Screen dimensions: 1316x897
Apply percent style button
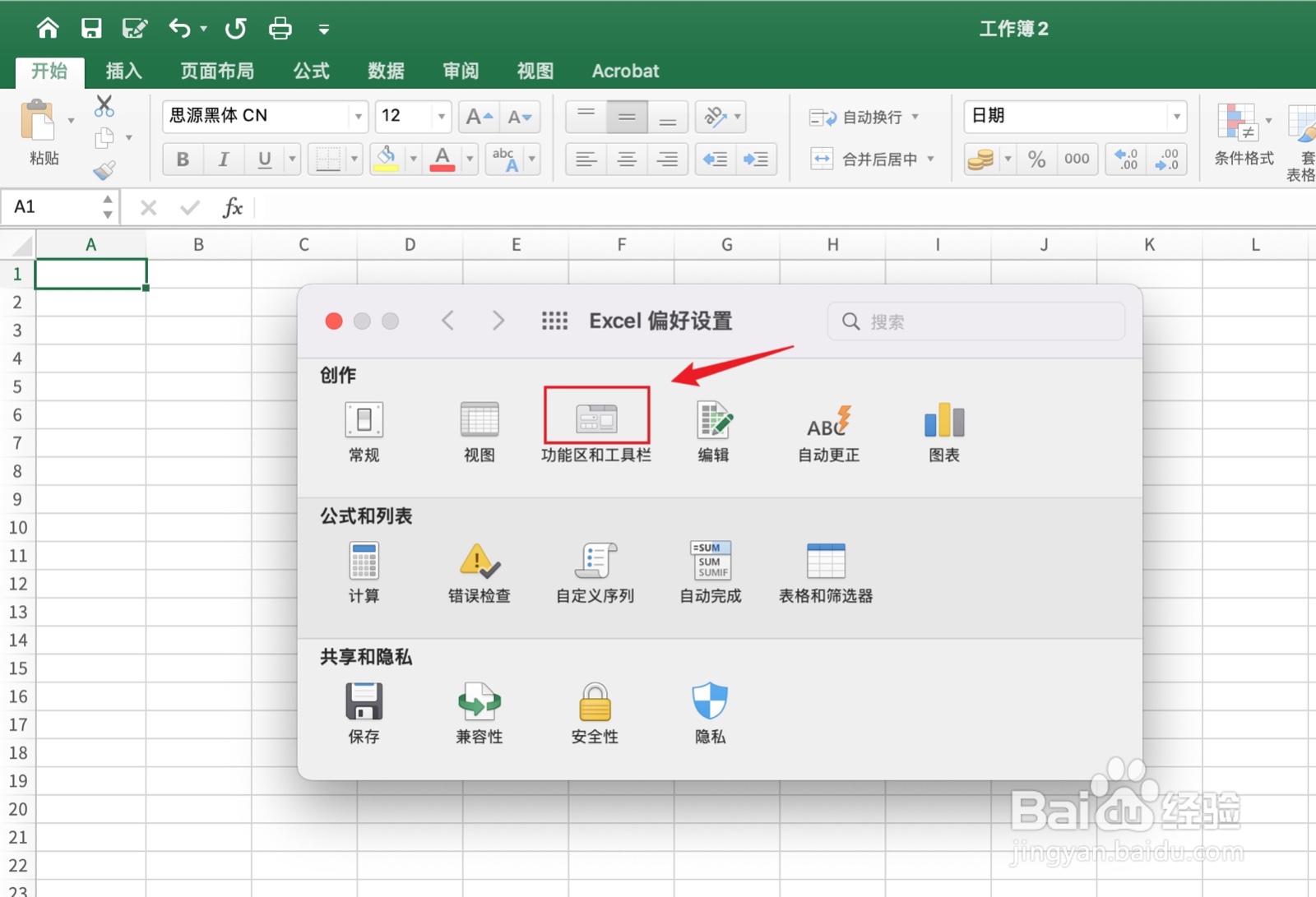point(1036,160)
